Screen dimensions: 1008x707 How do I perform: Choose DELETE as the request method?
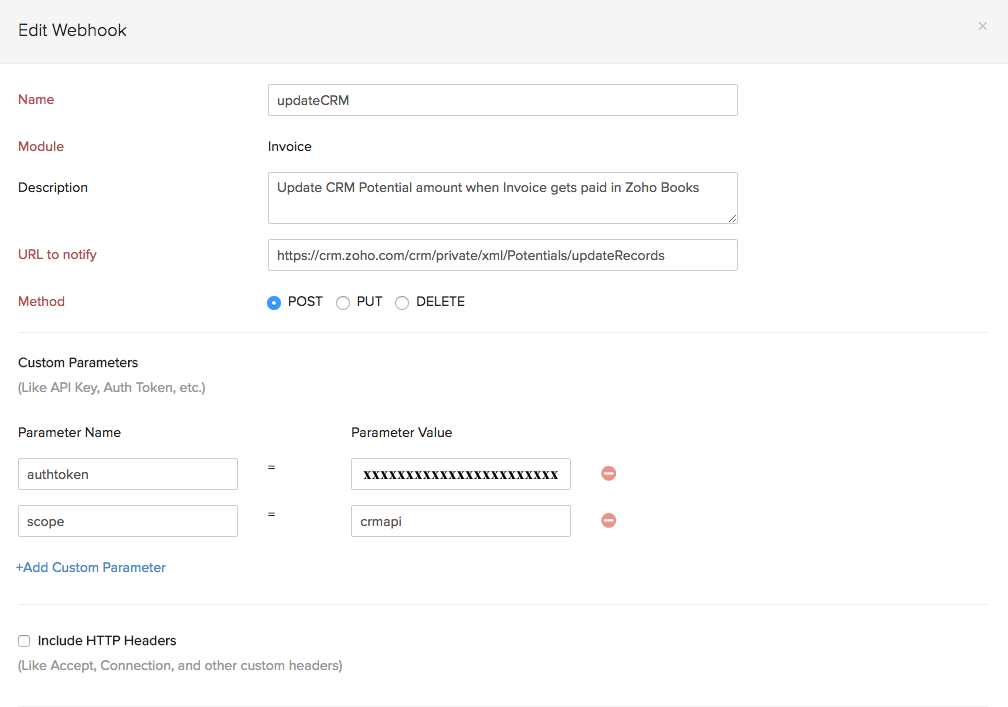401,301
